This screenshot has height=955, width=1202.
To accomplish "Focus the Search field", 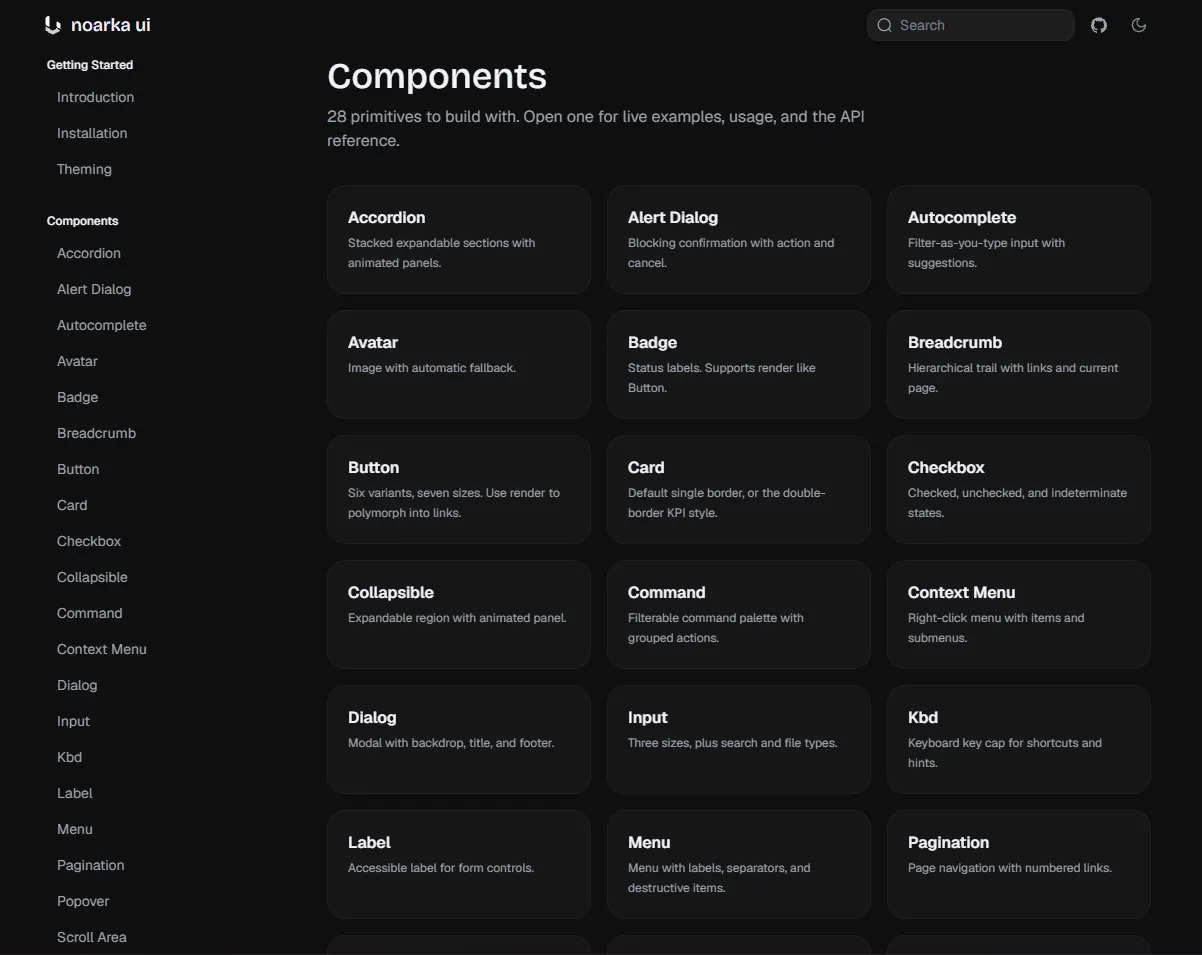I will [x=970, y=25].
